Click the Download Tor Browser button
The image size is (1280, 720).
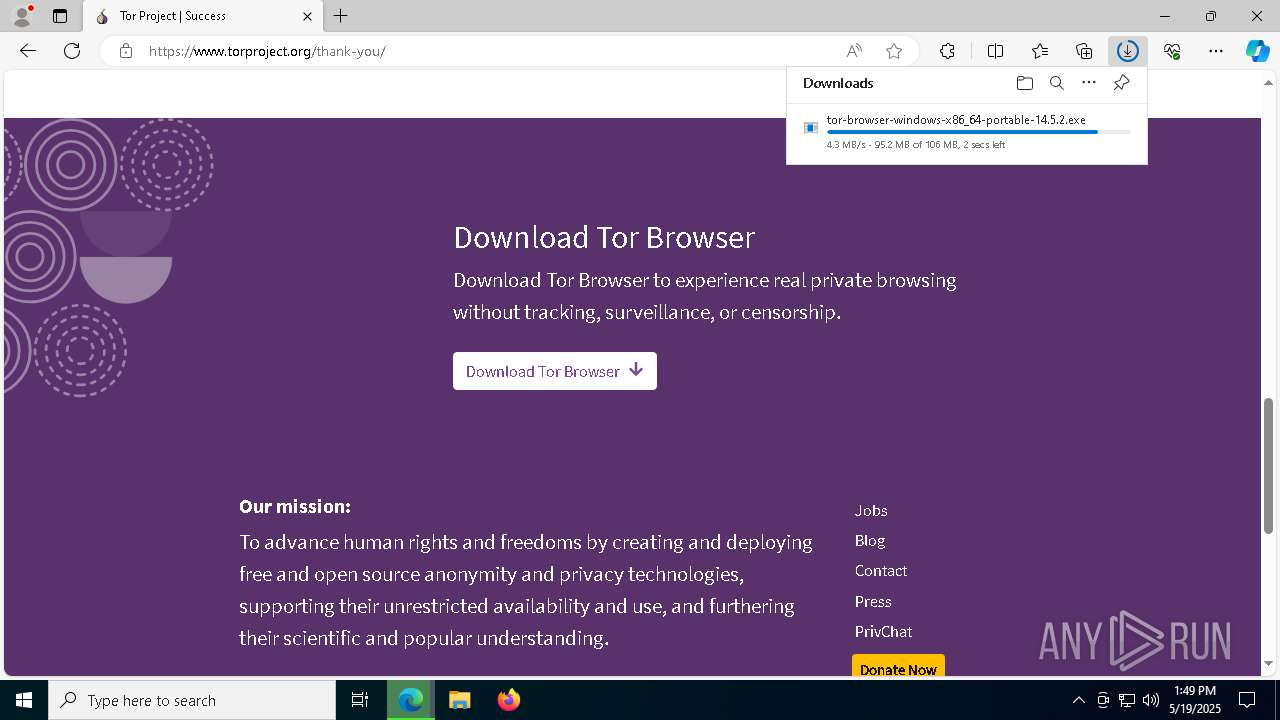[555, 371]
